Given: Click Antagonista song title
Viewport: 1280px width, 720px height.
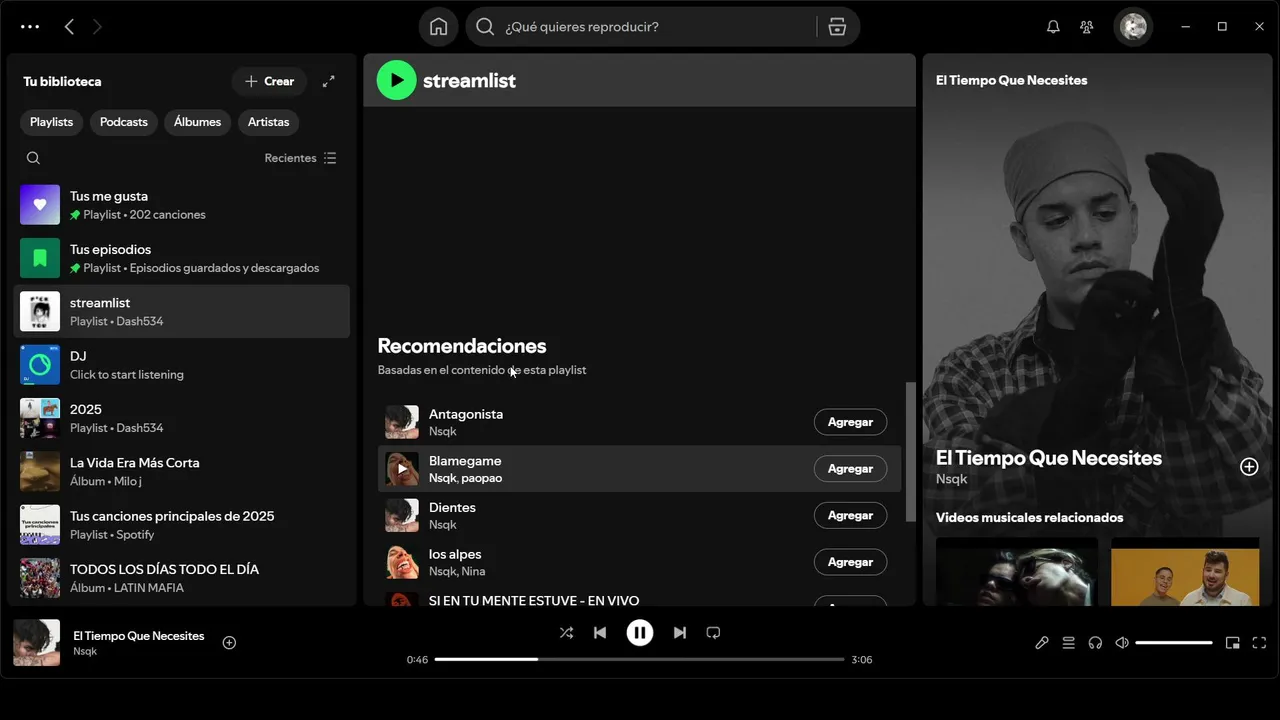Looking at the screenshot, I should tap(466, 414).
